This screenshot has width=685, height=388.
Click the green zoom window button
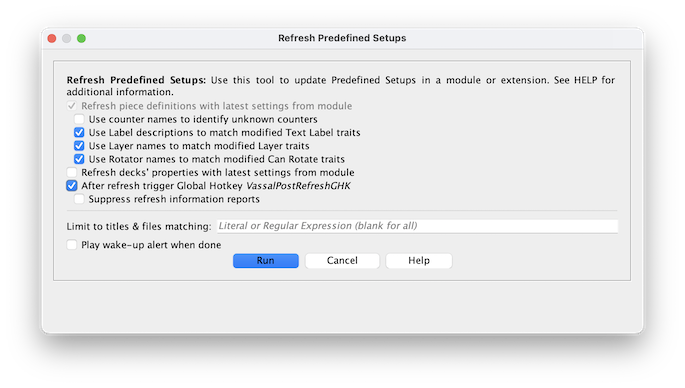tap(81, 38)
